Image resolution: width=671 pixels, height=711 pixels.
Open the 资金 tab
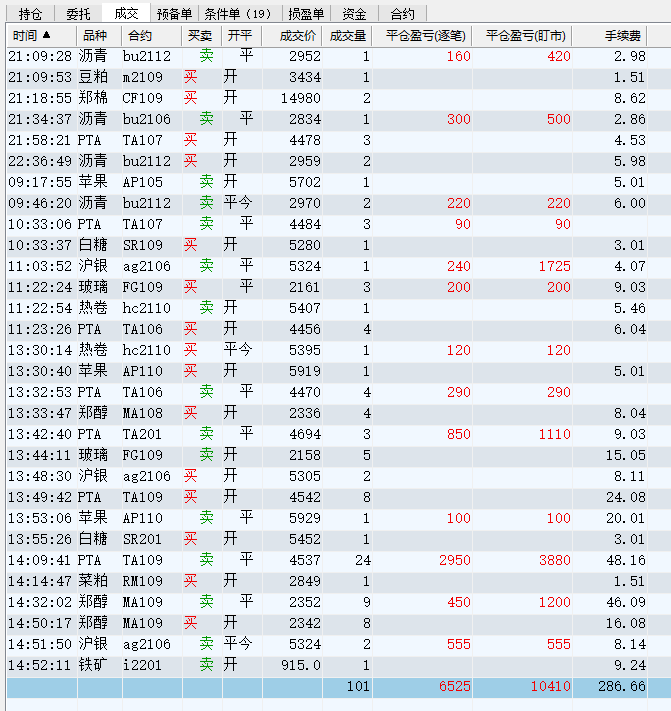[354, 14]
